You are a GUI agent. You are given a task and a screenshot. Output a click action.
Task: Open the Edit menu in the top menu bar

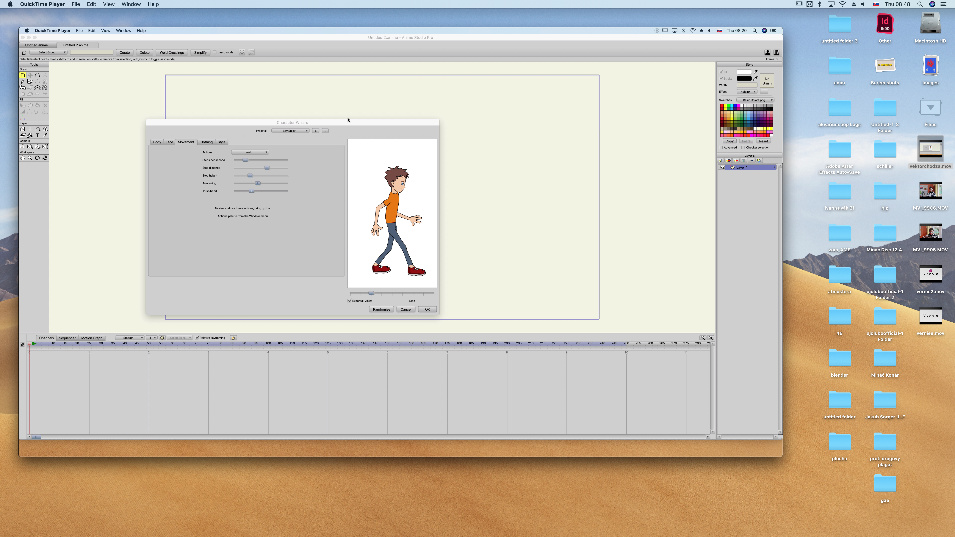click(x=91, y=4)
